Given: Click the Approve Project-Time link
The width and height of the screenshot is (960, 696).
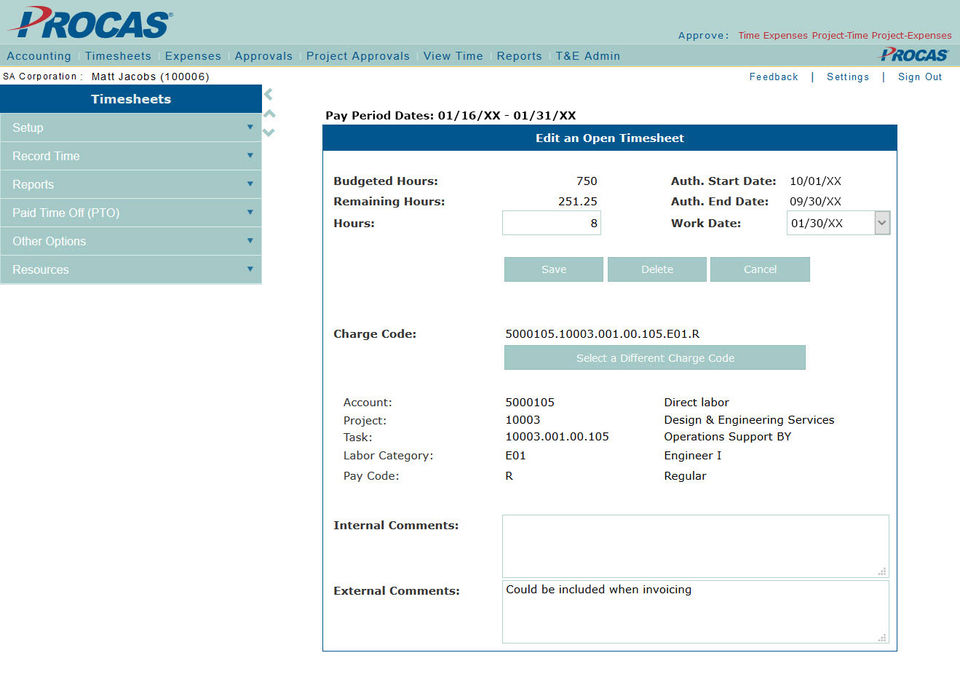Looking at the screenshot, I should tap(840, 36).
